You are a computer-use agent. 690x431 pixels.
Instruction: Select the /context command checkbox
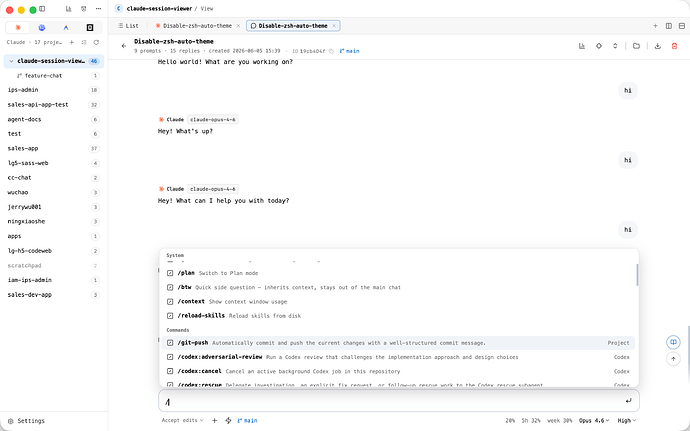[x=170, y=302]
